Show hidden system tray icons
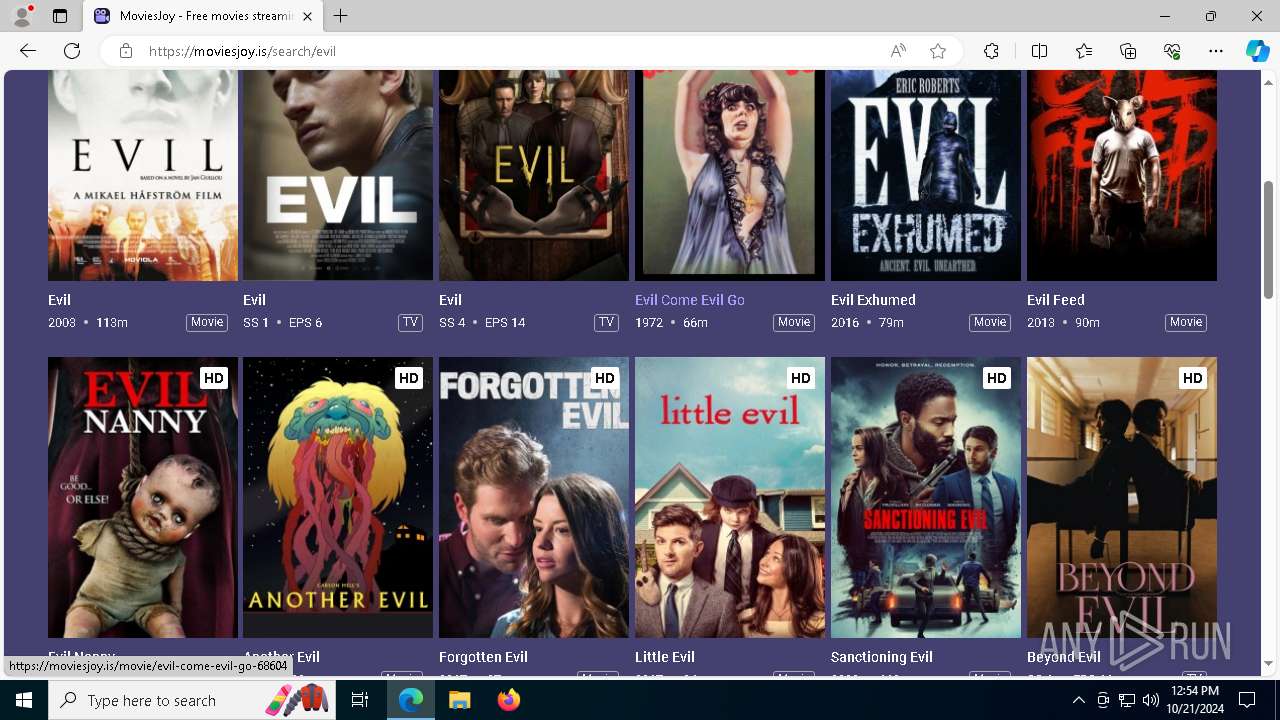 pos(1078,700)
